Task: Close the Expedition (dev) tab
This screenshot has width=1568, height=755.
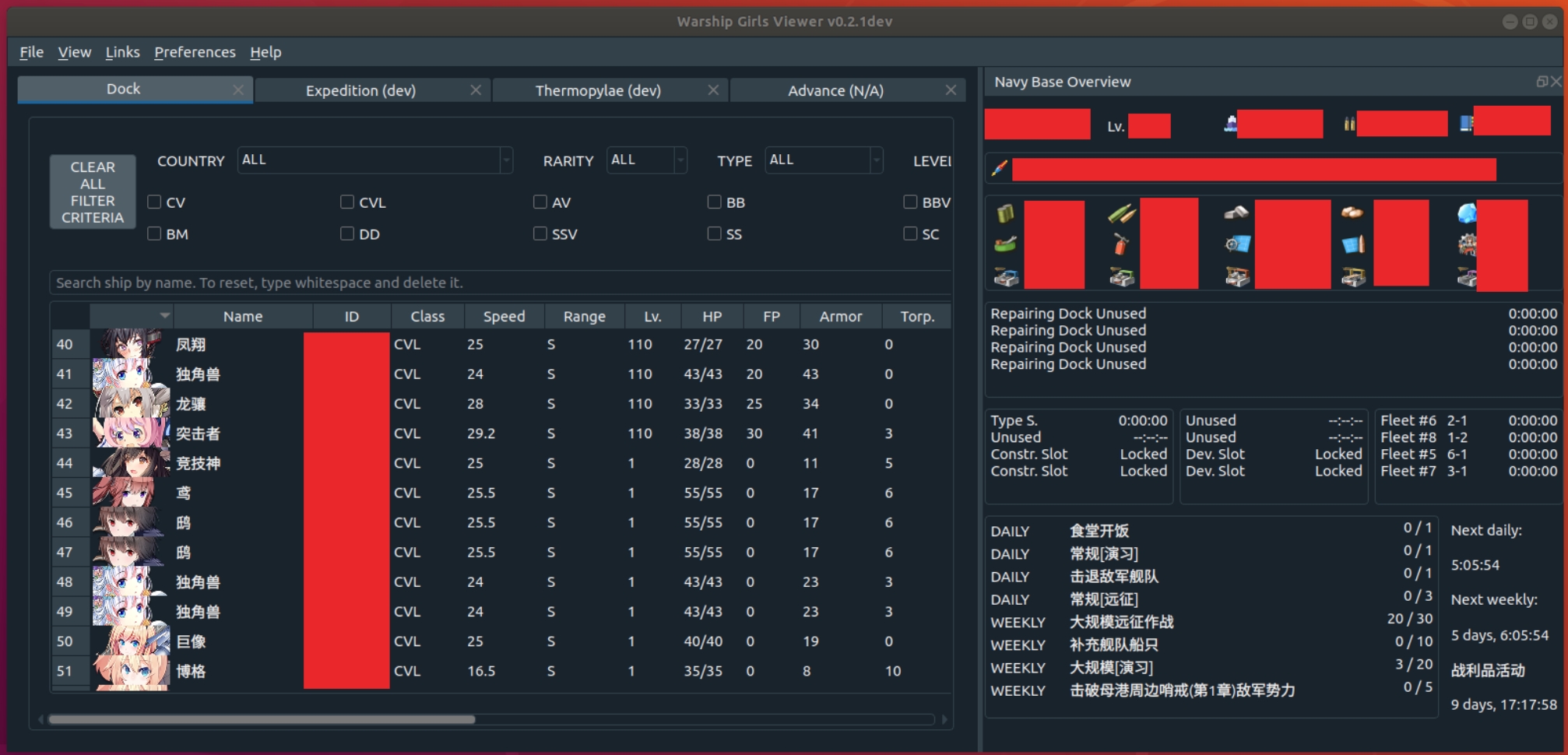Action: tap(476, 90)
